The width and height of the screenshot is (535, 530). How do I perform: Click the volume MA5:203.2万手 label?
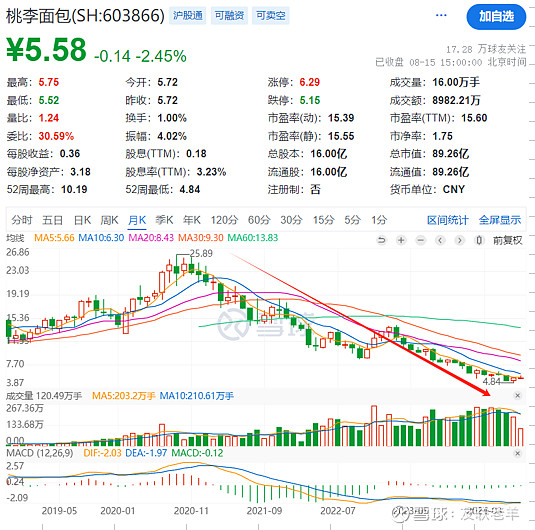[x=124, y=396]
